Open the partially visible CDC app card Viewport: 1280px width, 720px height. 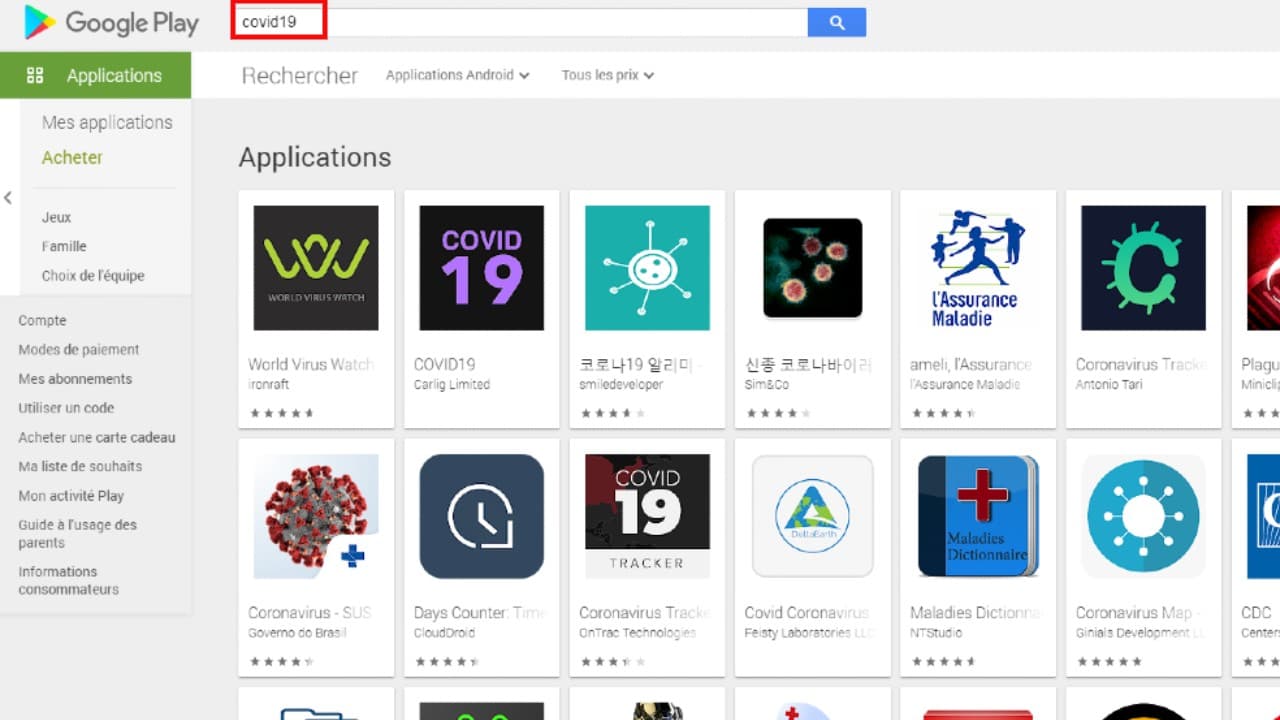pos(1256,558)
